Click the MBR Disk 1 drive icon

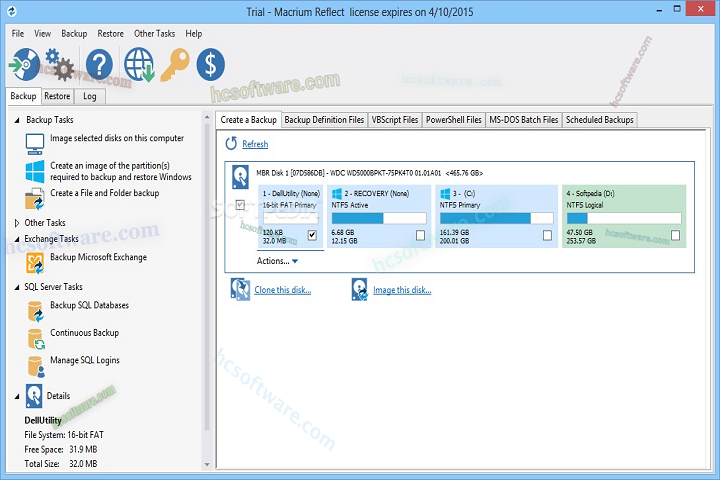tap(240, 177)
